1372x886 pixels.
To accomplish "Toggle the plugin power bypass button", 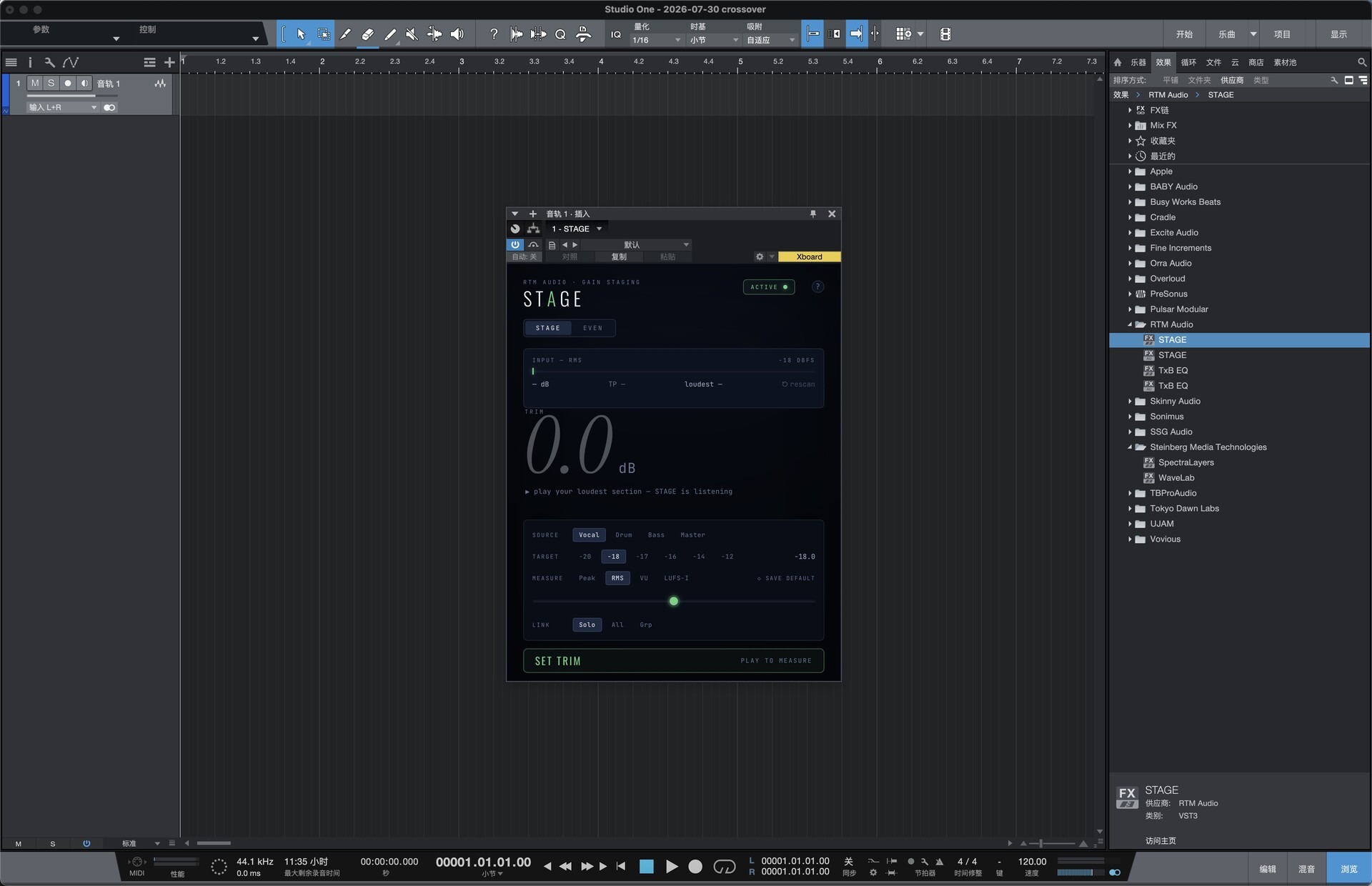I will click(514, 244).
